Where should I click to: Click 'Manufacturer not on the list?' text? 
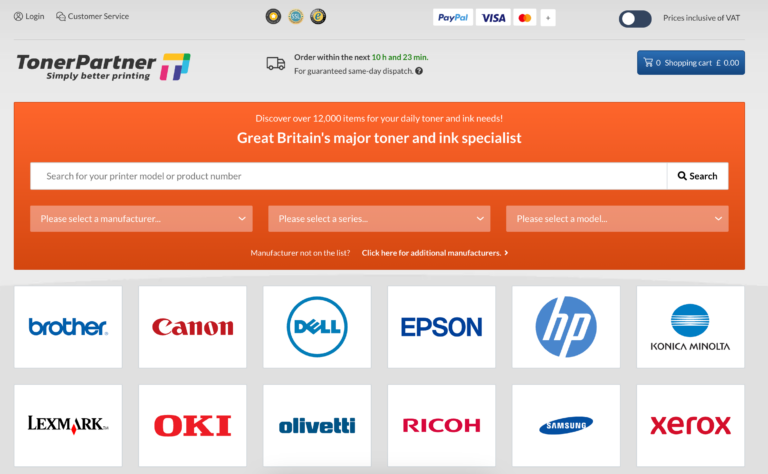[300, 253]
